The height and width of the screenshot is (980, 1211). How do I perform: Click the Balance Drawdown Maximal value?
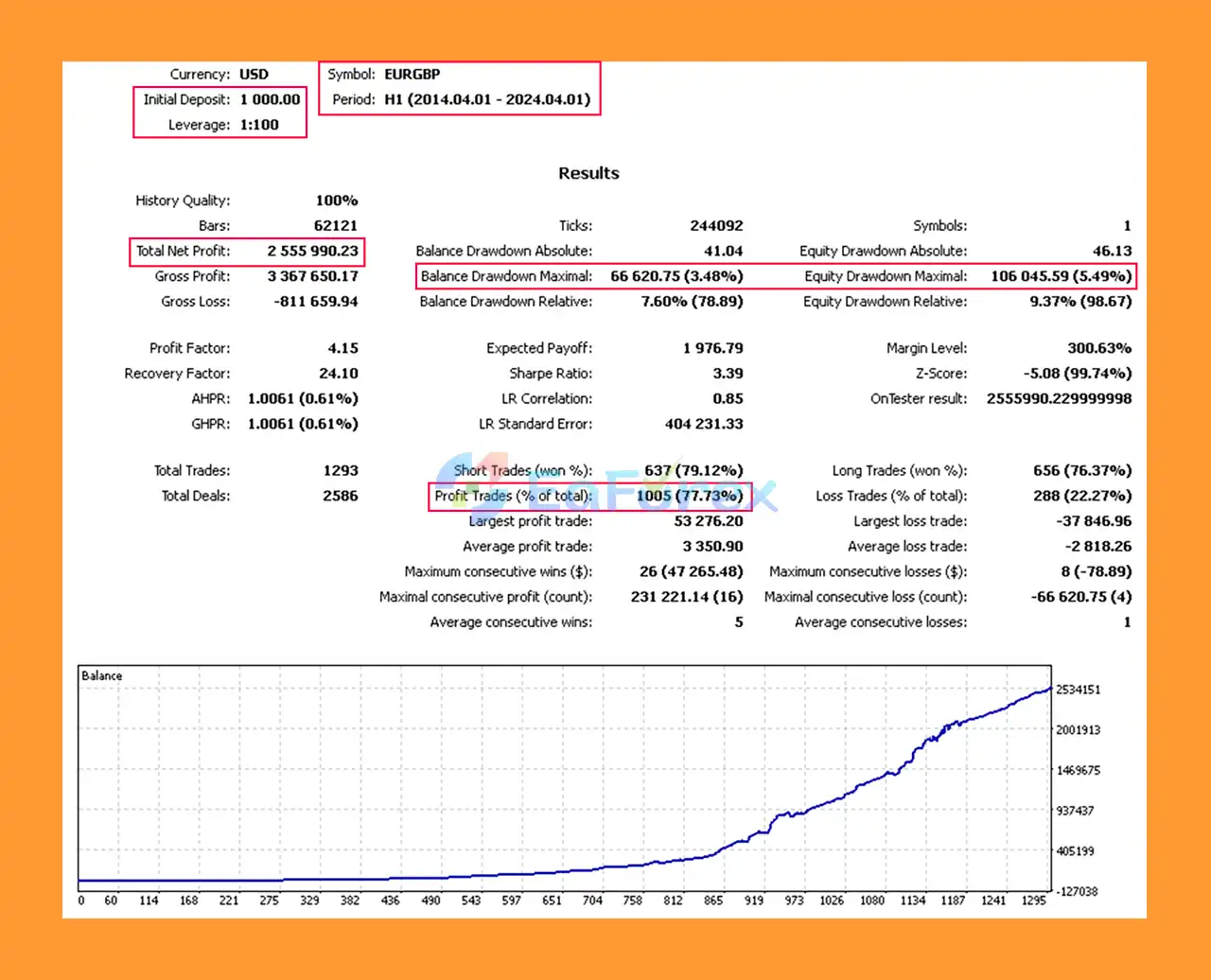coord(682,277)
